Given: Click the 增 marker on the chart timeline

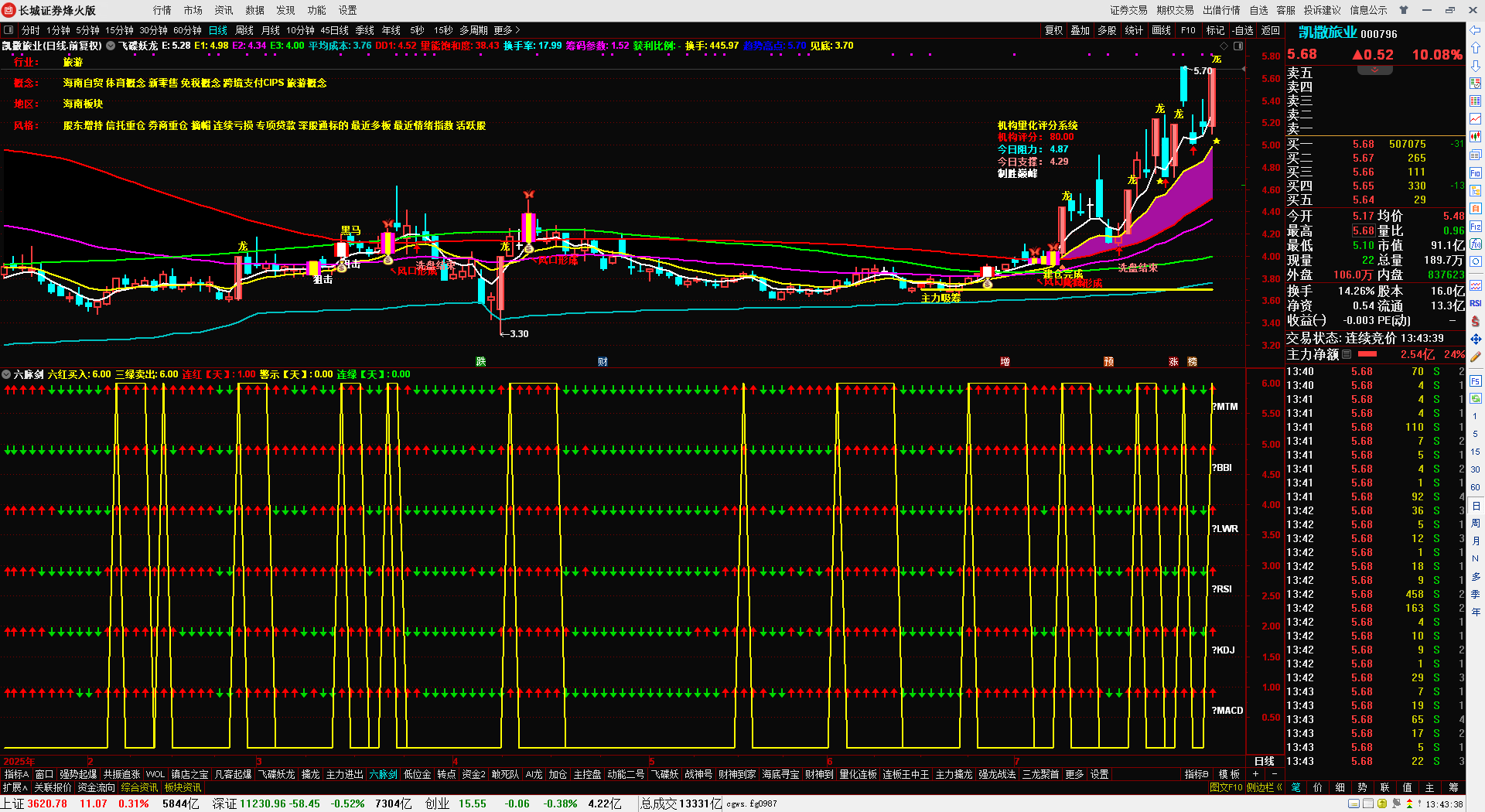Looking at the screenshot, I should pos(1005,361).
